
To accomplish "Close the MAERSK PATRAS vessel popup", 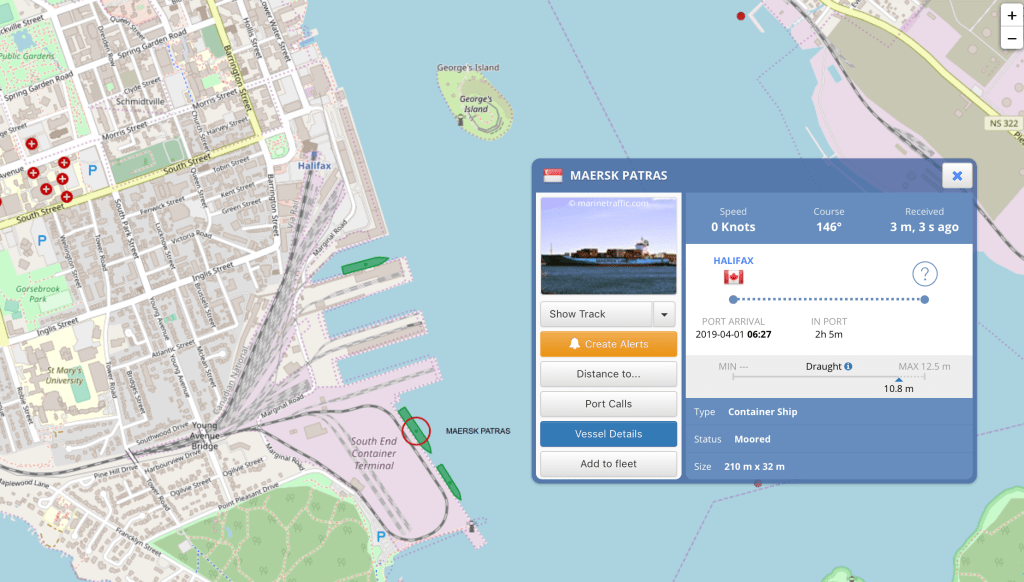I will [x=956, y=176].
